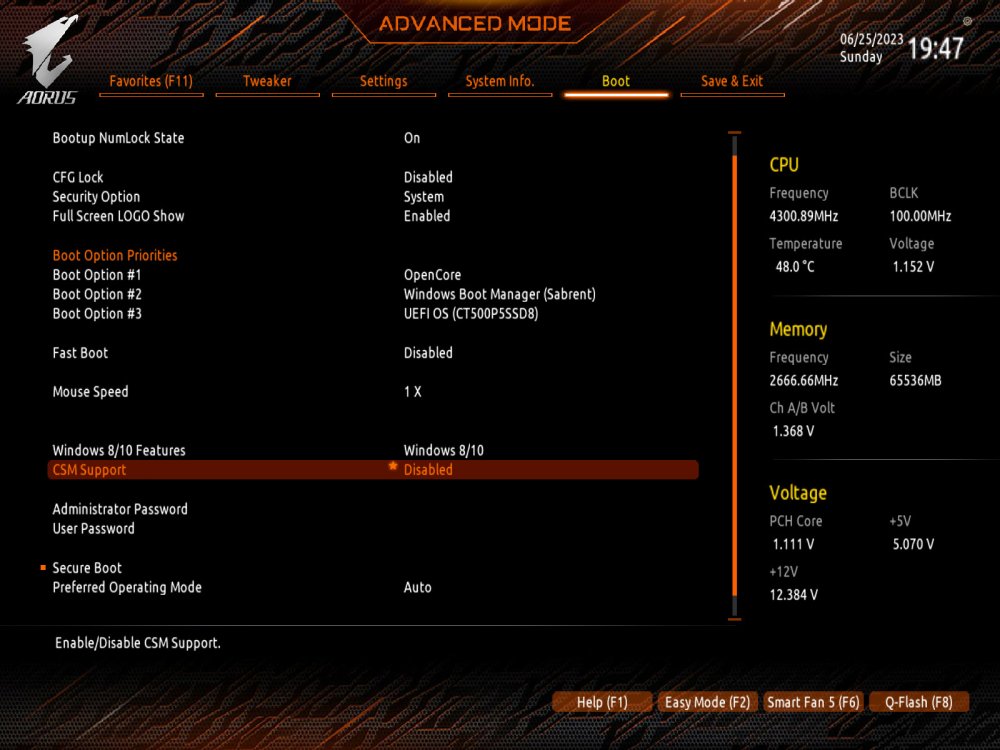Change Preferred Operating Mode Auto value
The width and height of the screenshot is (1000, 750).
(418, 587)
